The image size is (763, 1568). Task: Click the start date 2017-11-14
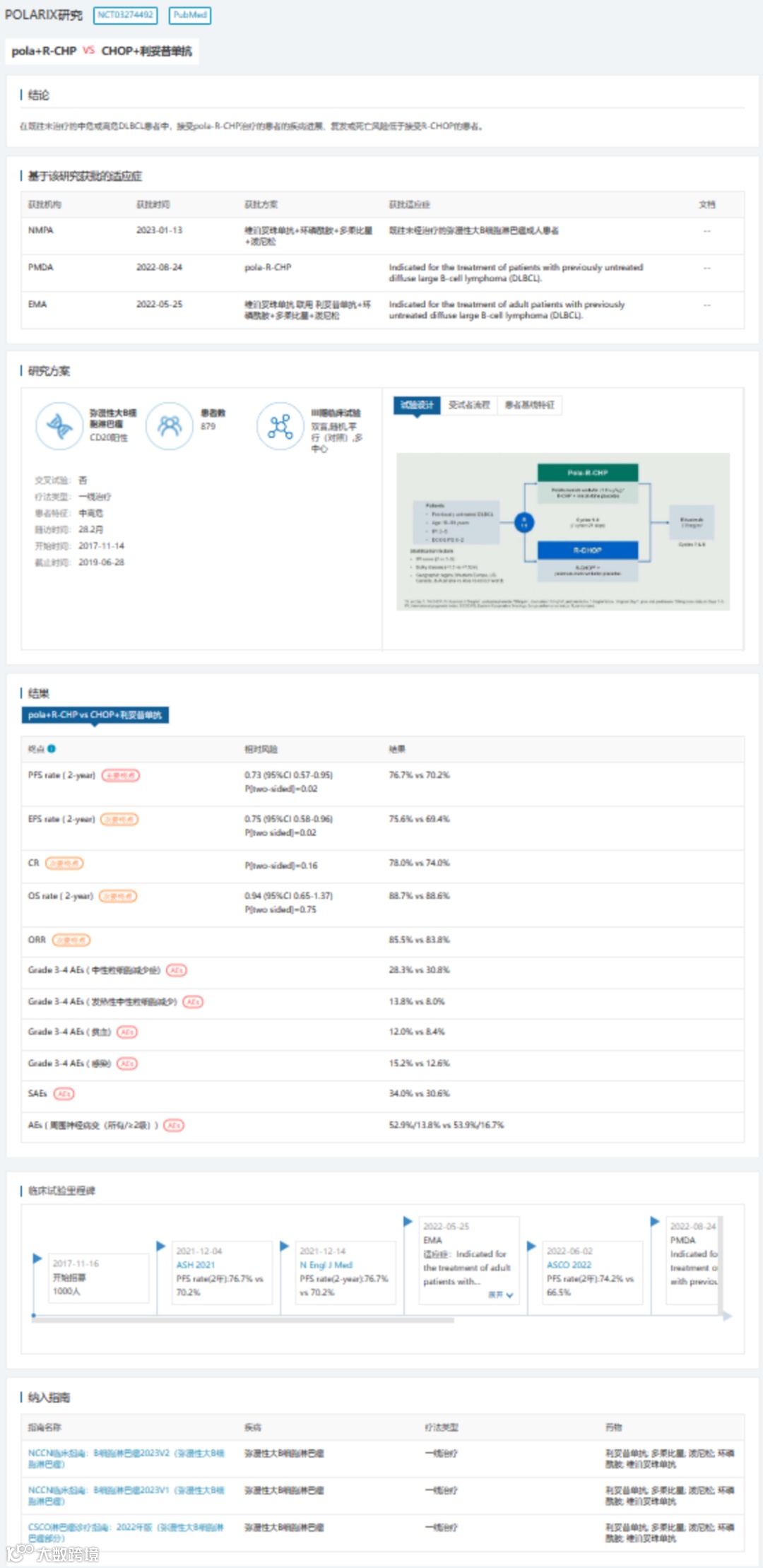(101, 546)
